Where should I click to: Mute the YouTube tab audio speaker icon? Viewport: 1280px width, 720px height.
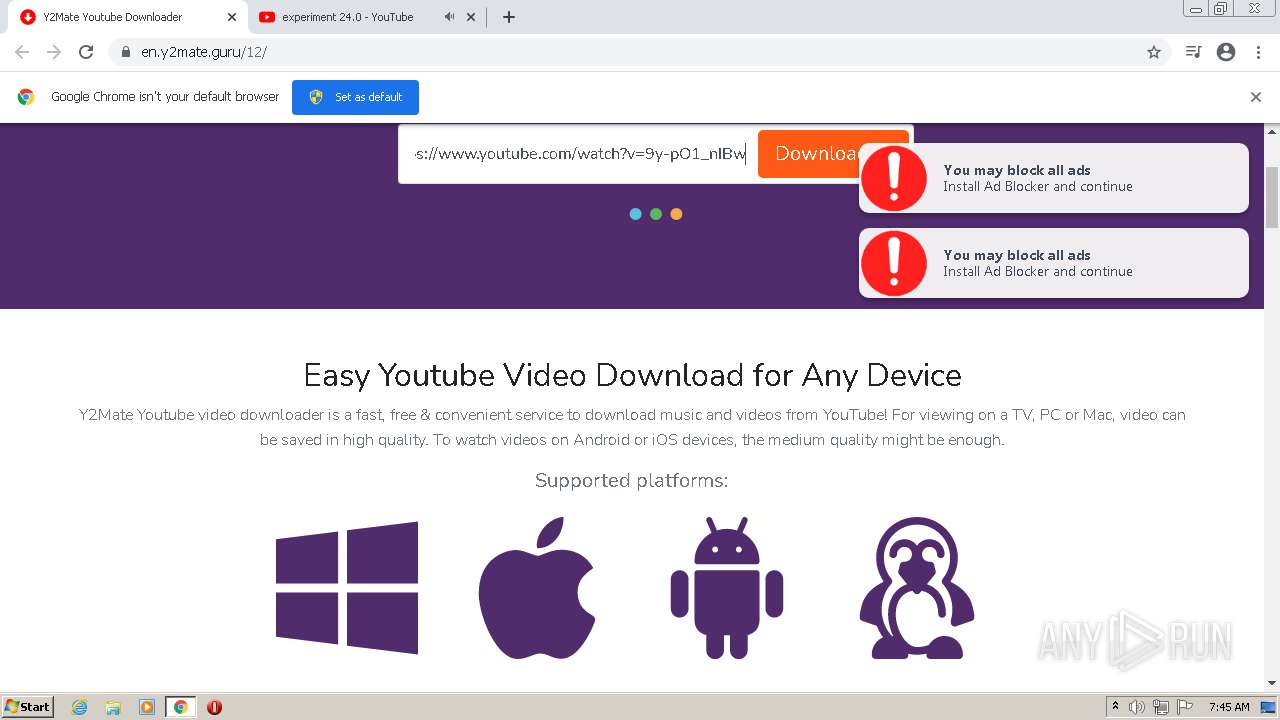click(449, 17)
